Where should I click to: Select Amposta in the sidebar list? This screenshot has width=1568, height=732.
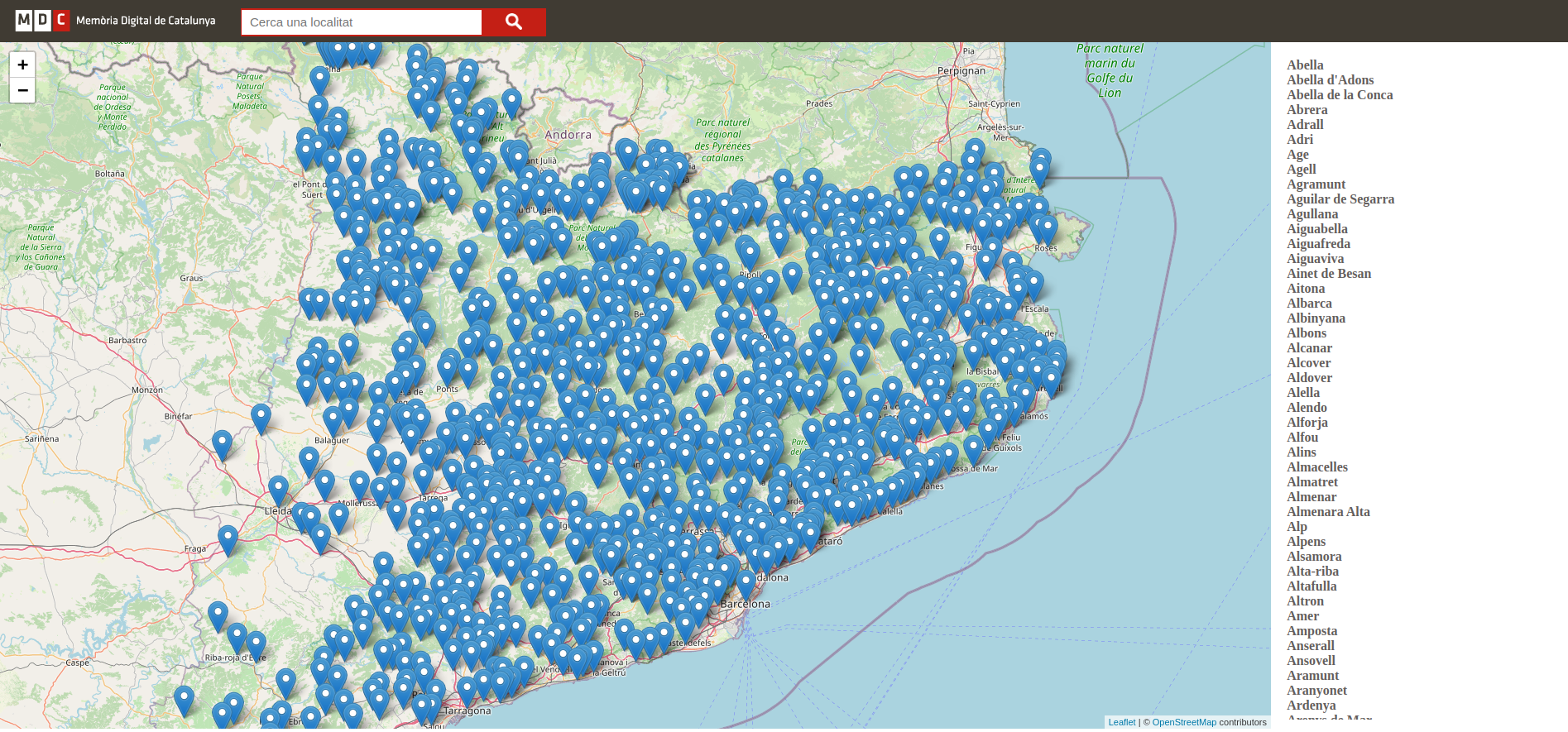(1311, 631)
